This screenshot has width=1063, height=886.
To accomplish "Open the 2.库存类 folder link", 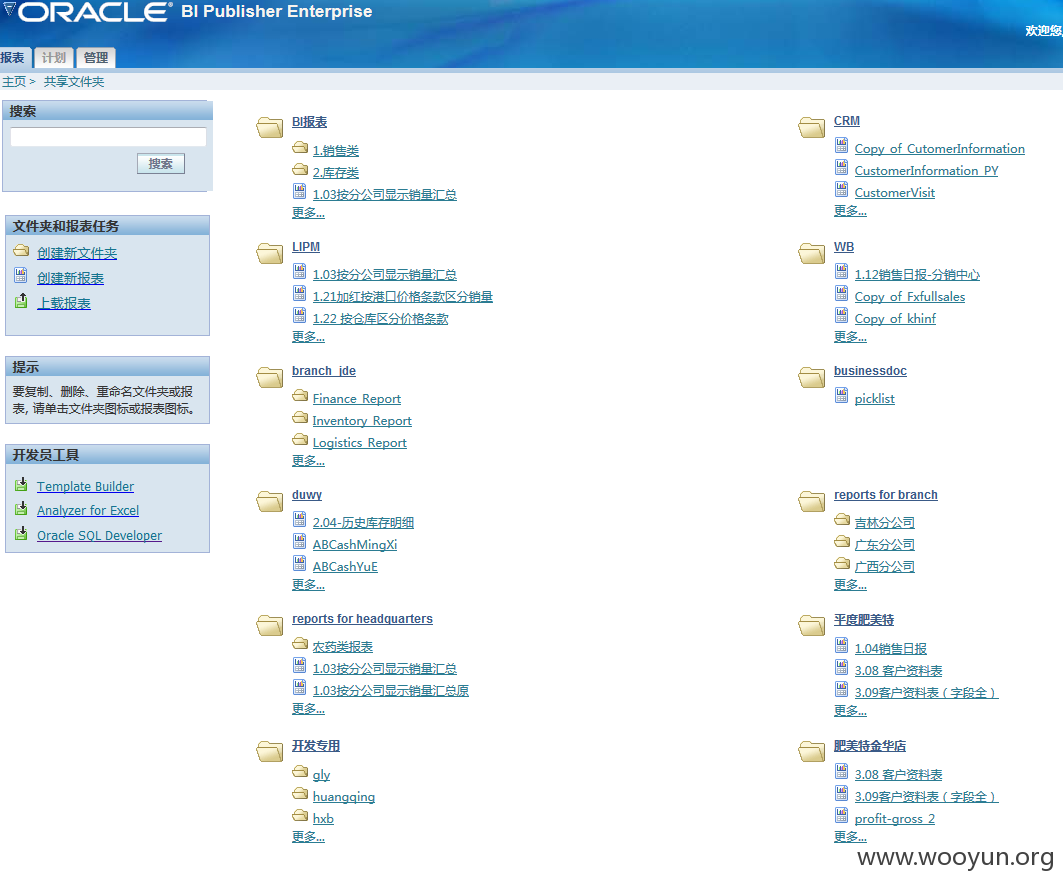I will tap(336, 173).
